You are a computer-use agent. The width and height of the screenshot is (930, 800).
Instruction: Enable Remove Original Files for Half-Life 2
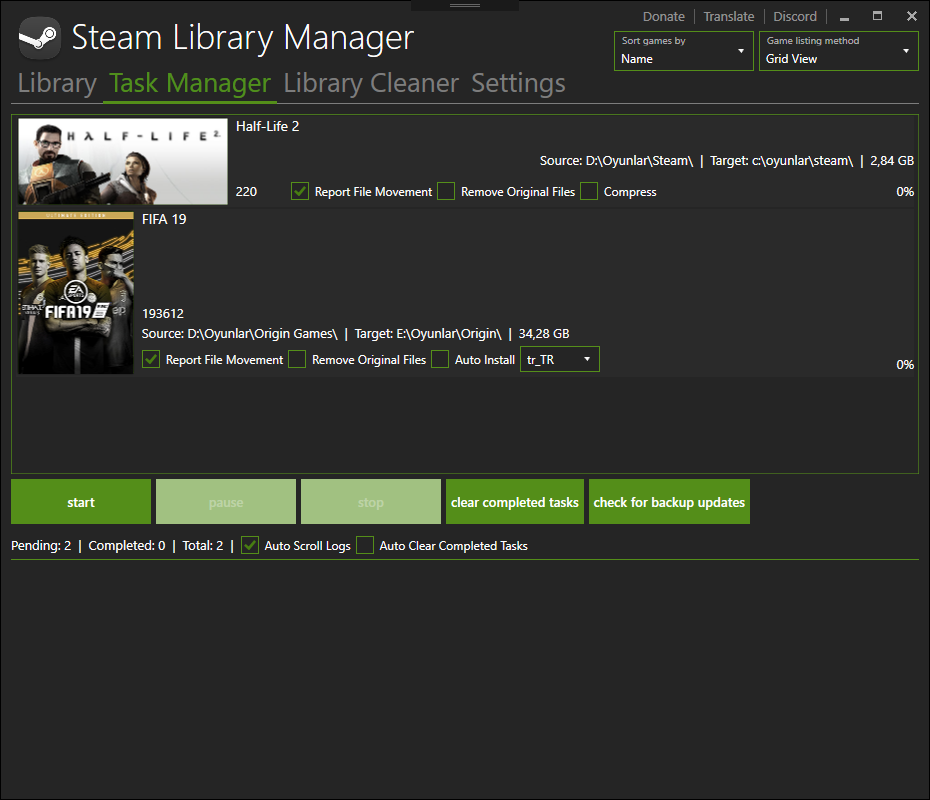click(x=446, y=192)
